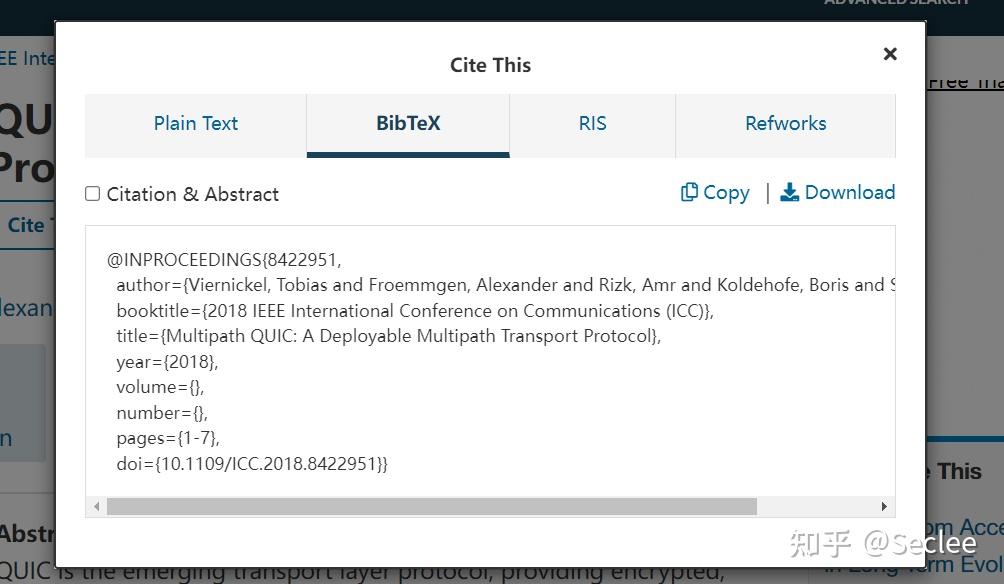
Task: Click the Copy text link
Action: pyautogui.click(x=726, y=193)
